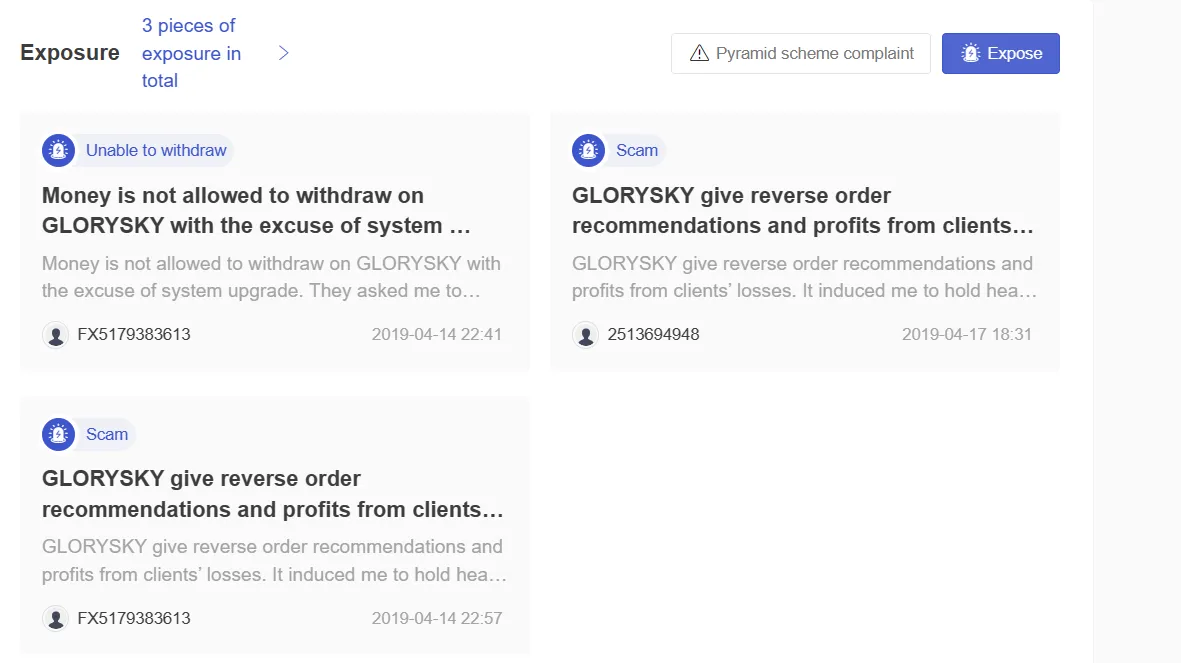Click username 2513694948
The image size is (1181, 663).
tap(653, 335)
